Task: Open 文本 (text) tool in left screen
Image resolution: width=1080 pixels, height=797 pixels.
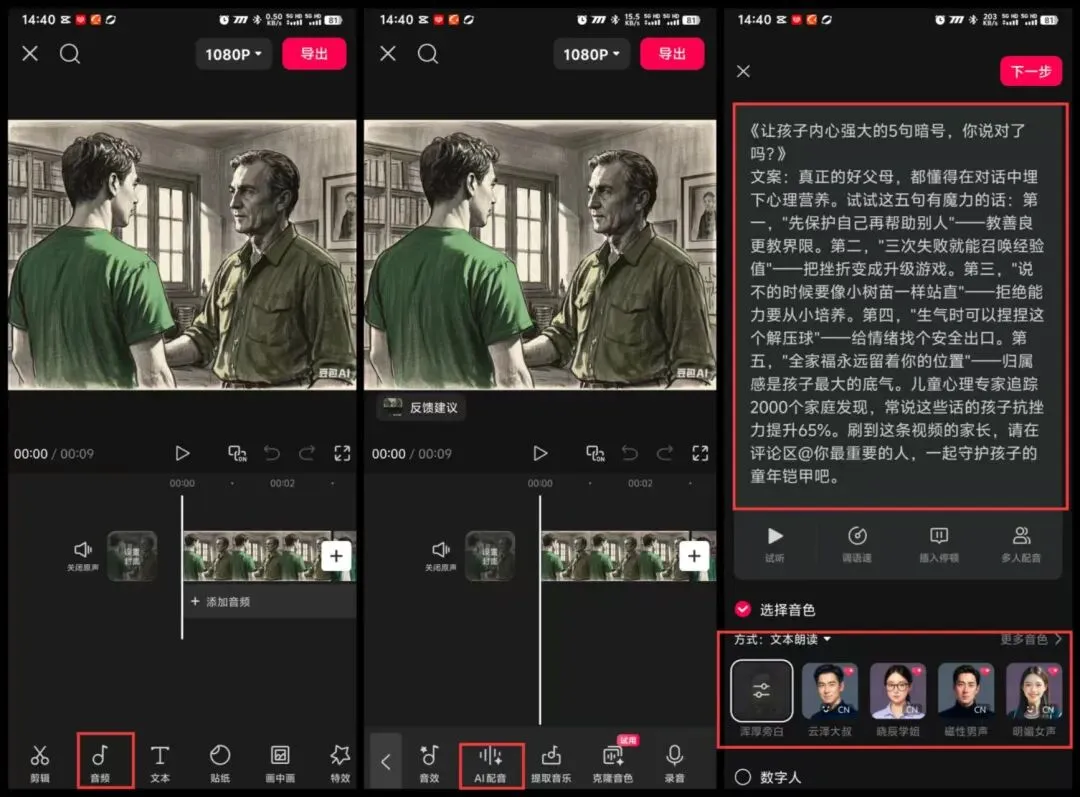Action: pyautogui.click(x=160, y=763)
